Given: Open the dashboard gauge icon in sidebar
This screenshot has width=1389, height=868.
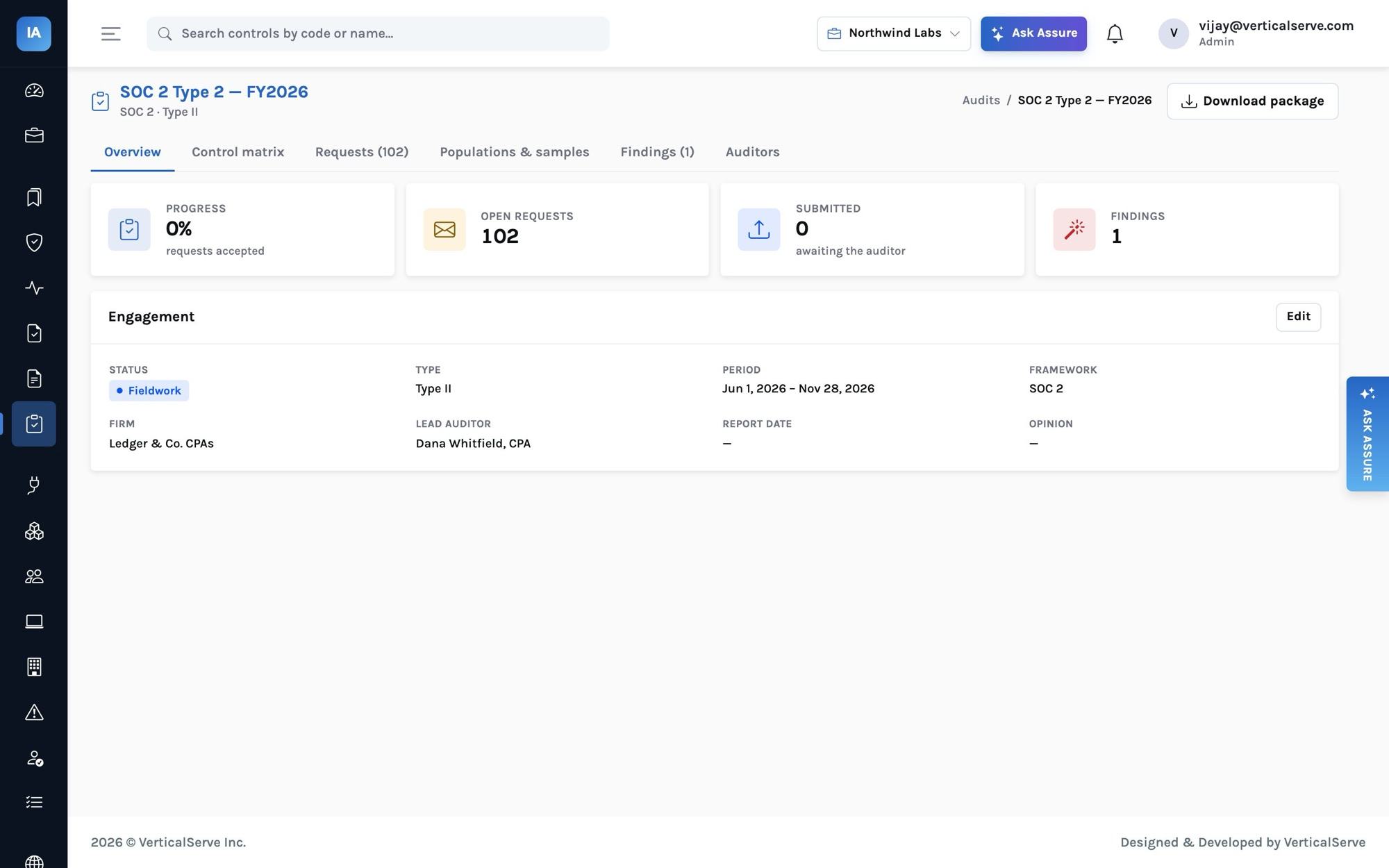Looking at the screenshot, I should click(x=34, y=90).
